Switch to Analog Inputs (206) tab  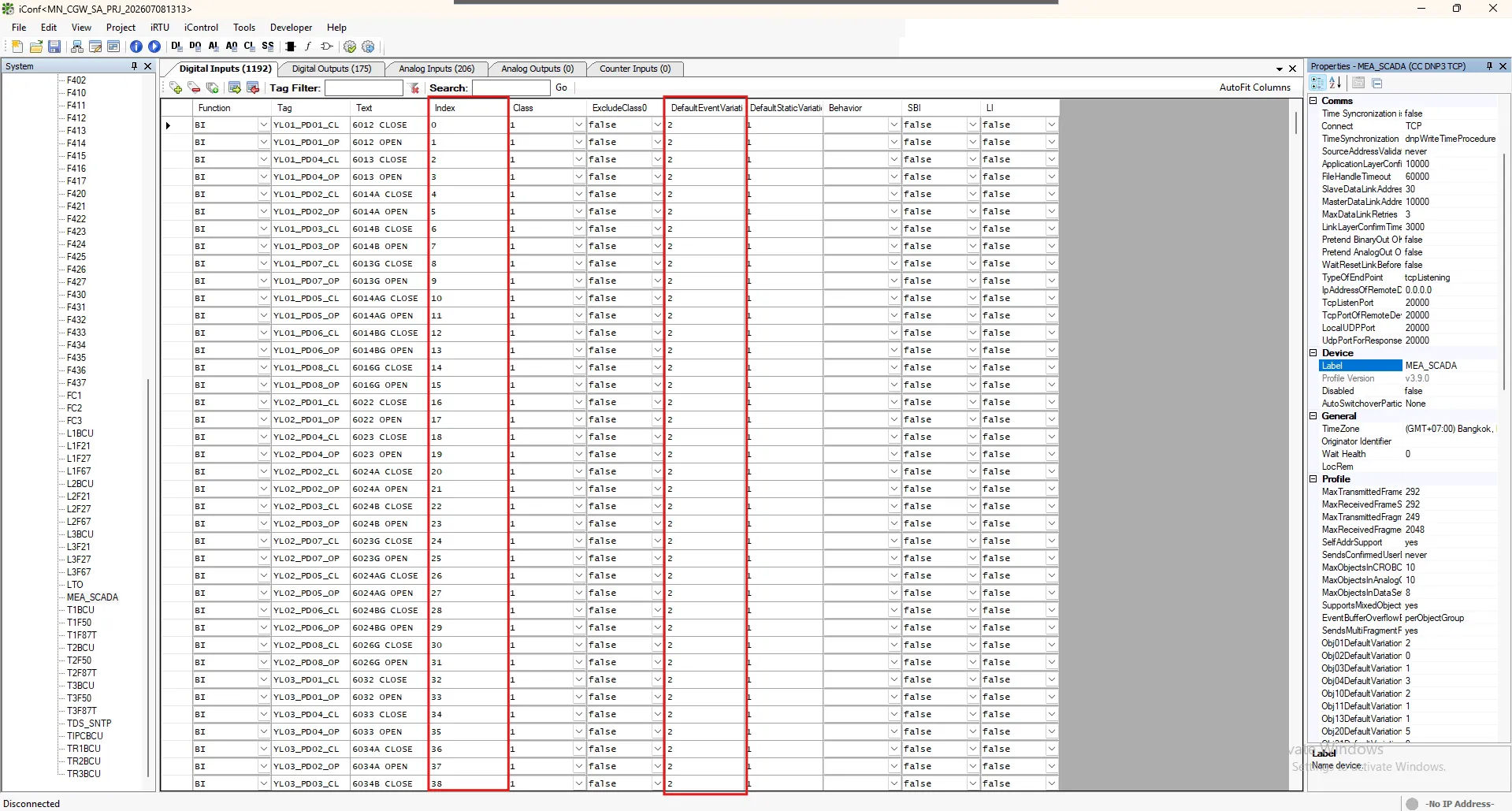pos(437,69)
